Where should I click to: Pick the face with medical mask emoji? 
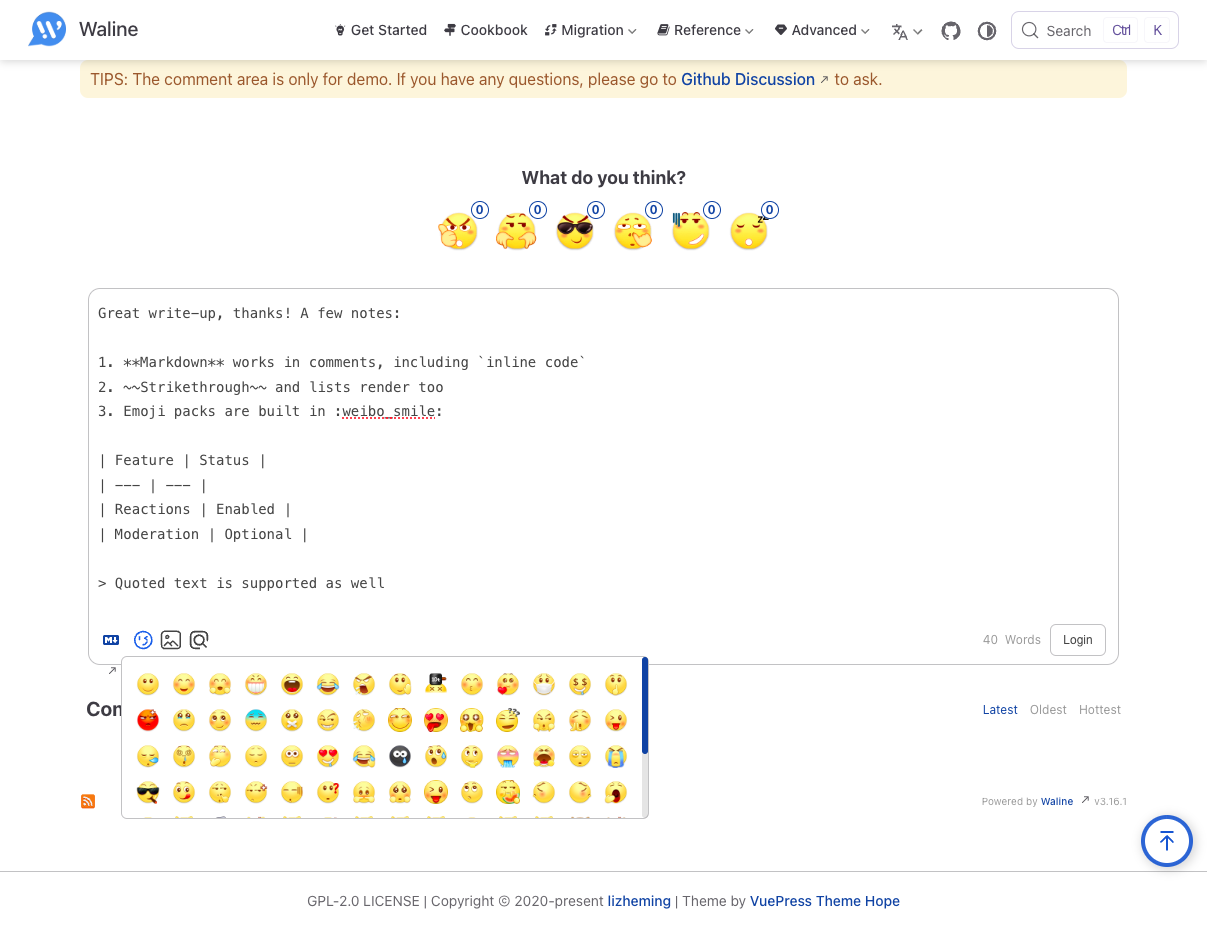tap(544, 684)
